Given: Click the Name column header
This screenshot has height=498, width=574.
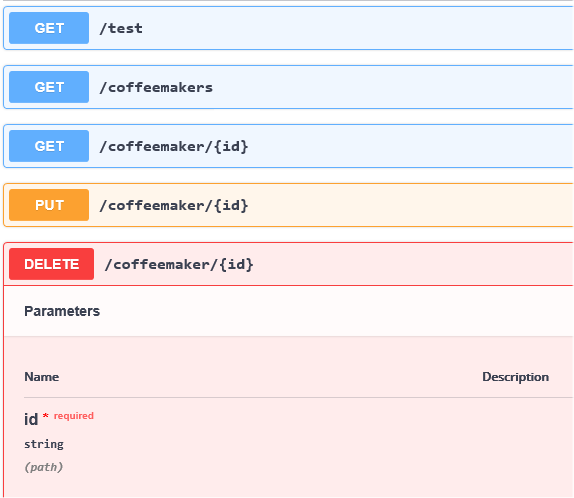Looking at the screenshot, I should (41, 376).
